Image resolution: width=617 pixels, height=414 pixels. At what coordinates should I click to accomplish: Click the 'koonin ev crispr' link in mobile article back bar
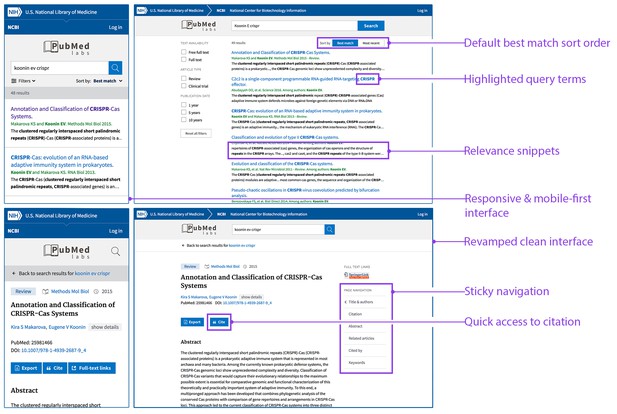(92, 273)
